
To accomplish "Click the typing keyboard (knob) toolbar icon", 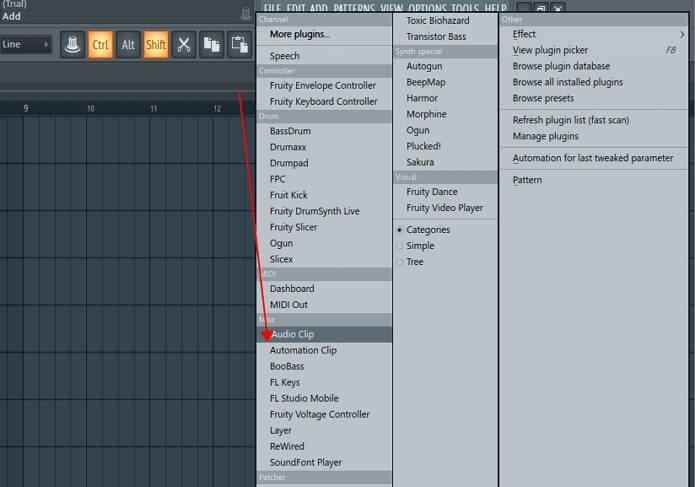I will coord(72,44).
